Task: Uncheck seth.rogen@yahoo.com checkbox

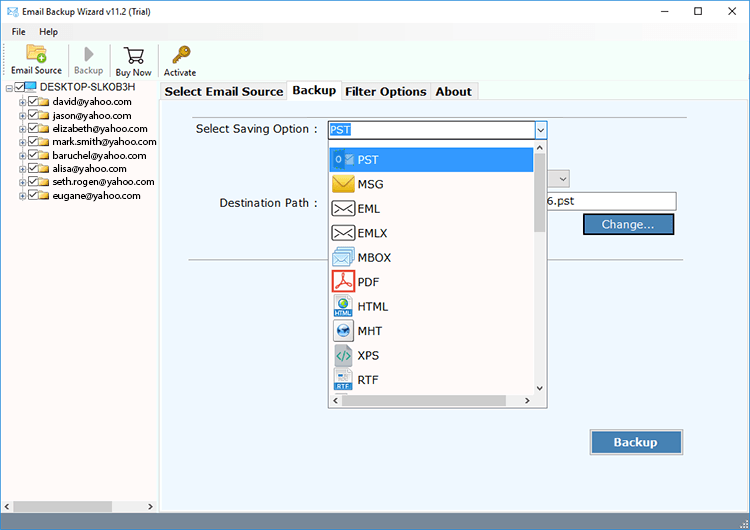Action: click(x=33, y=181)
